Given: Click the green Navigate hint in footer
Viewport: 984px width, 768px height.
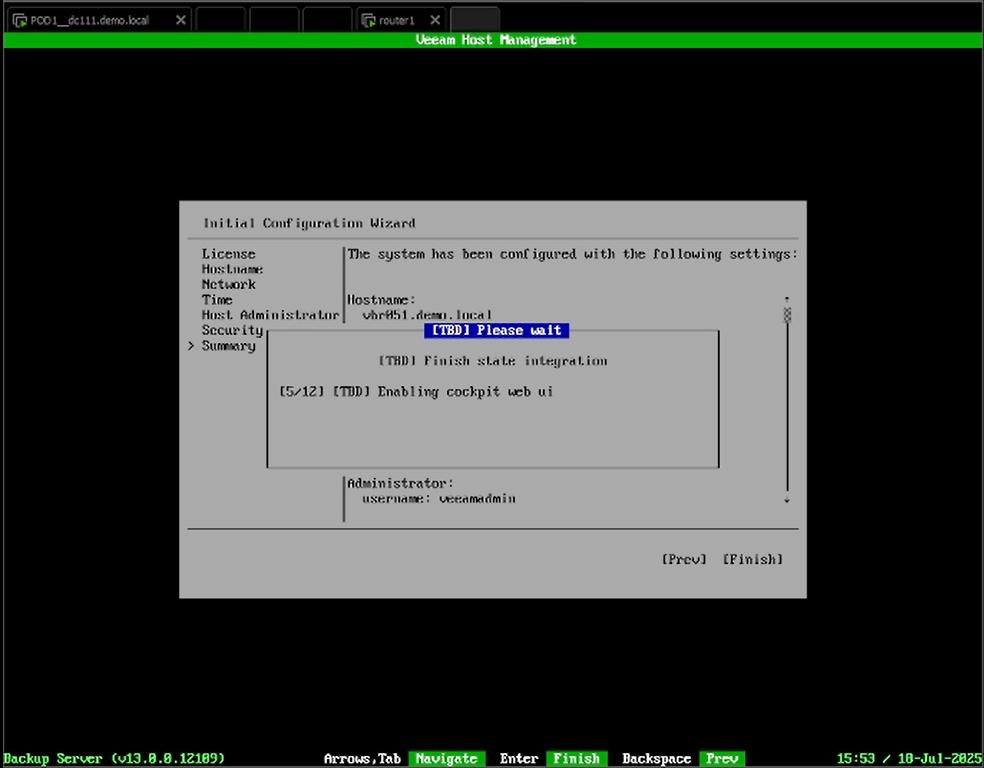Looking at the screenshot, I should [446, 759].
